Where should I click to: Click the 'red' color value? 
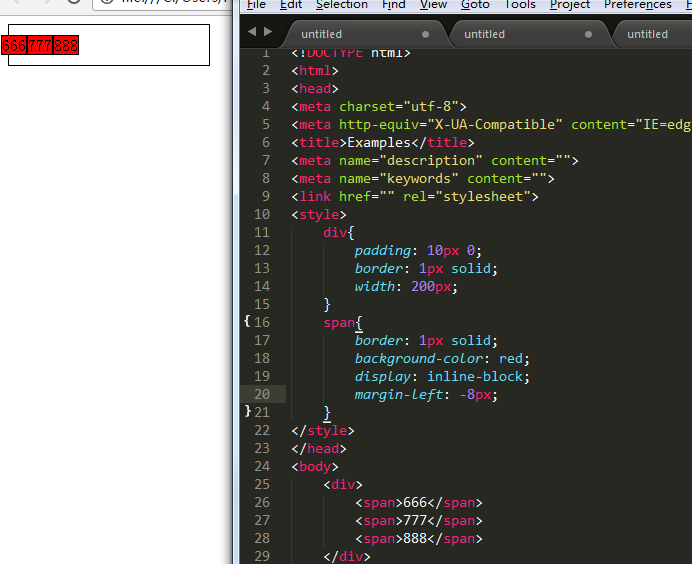click(x=511, y=358)
